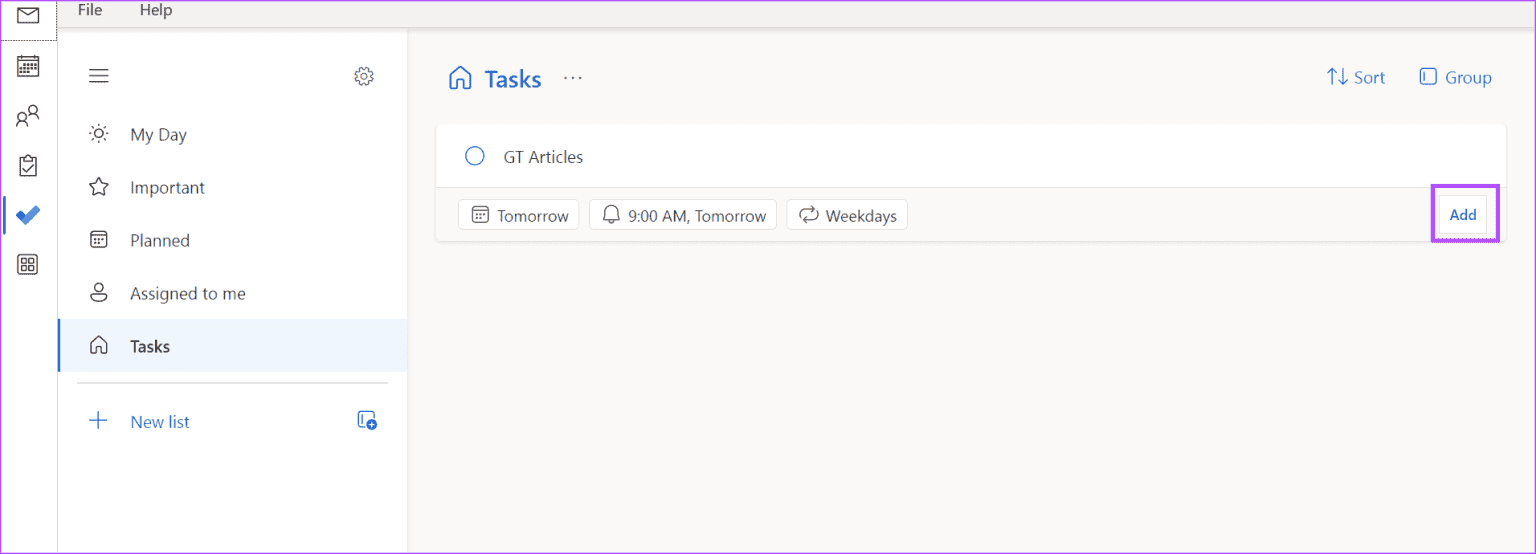Screen dimensions: 1536x554
Task: Change the Weekdays repeat setting
Action: 847,215
